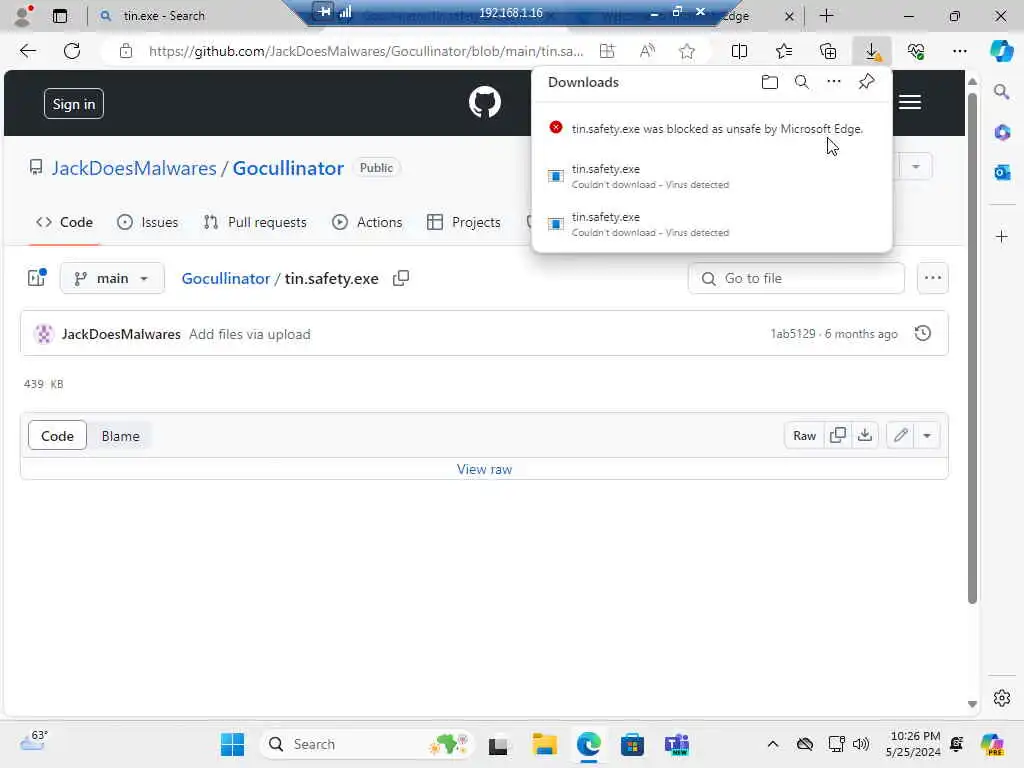Click the page vertical scrollbar thumb
Screen dimensions: 1024x768
pos(972,349)
